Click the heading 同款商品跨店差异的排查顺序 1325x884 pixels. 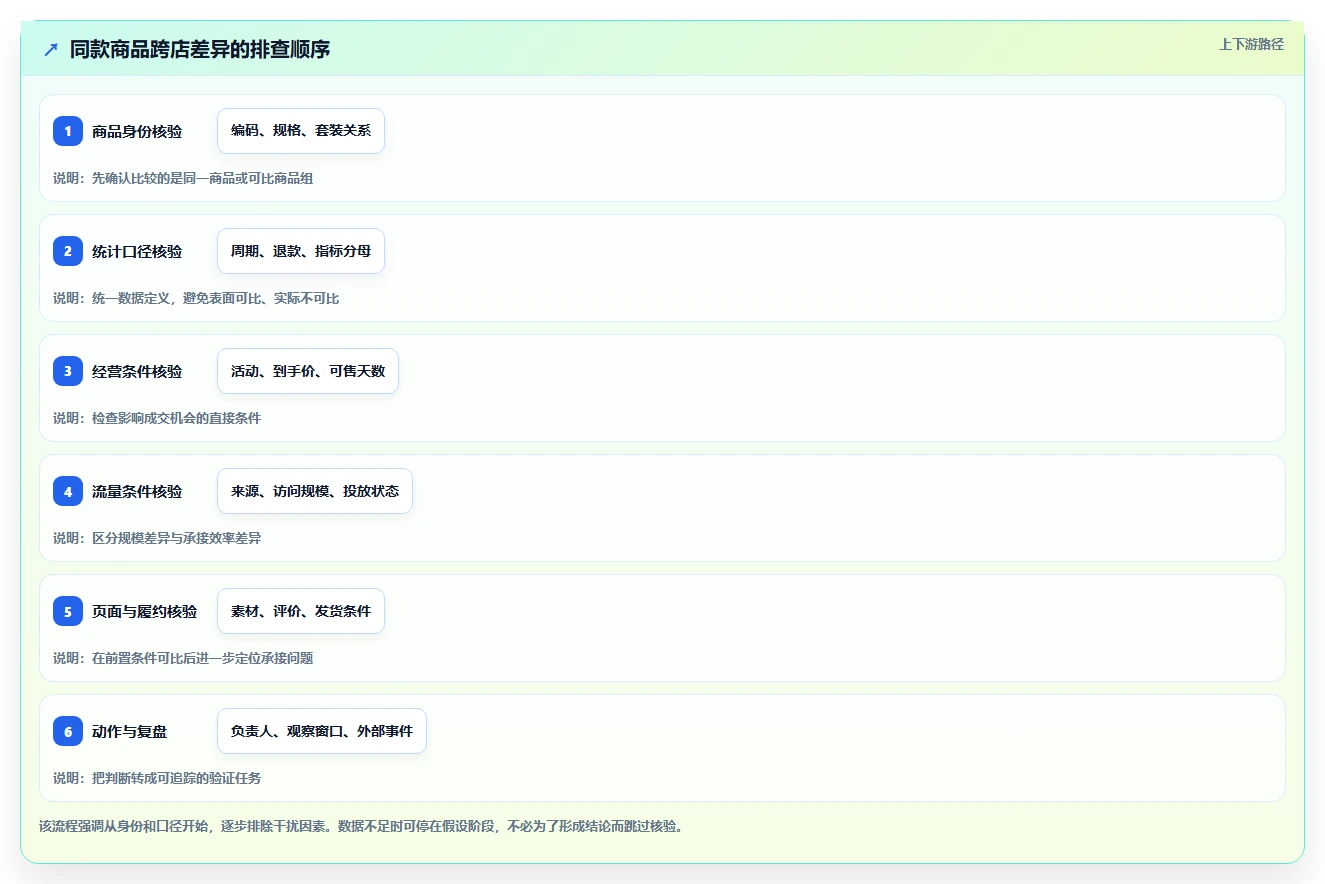200,49
